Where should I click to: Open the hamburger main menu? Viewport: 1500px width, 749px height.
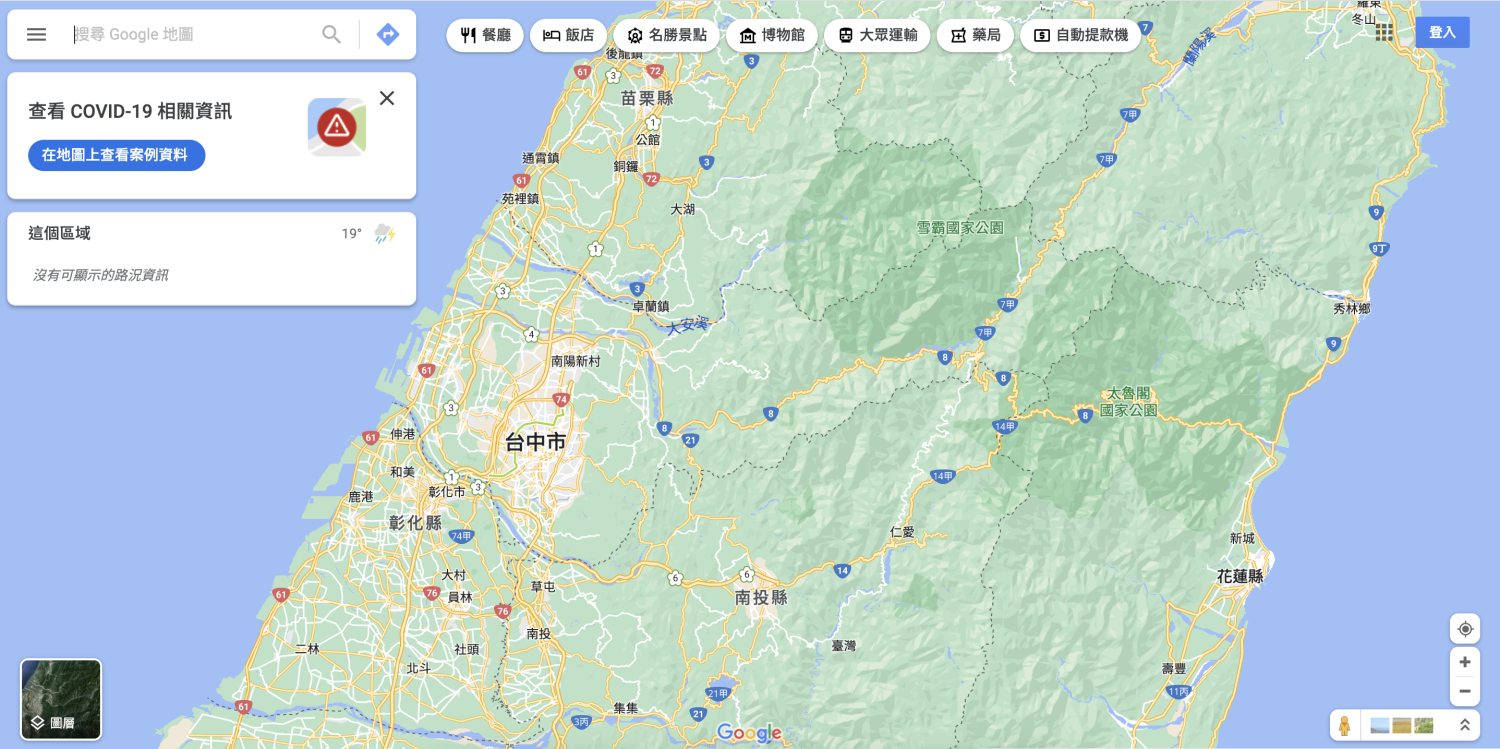(x=36, y=34)
